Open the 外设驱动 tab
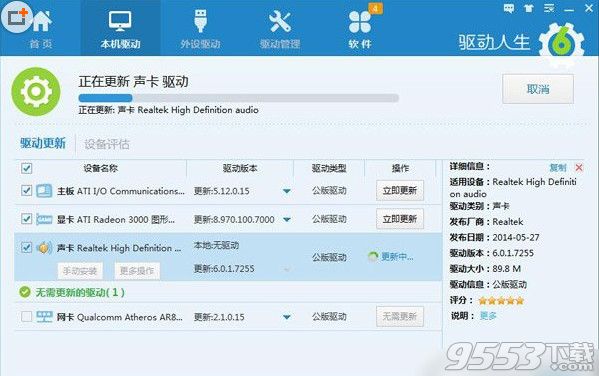 click(201, 30)
